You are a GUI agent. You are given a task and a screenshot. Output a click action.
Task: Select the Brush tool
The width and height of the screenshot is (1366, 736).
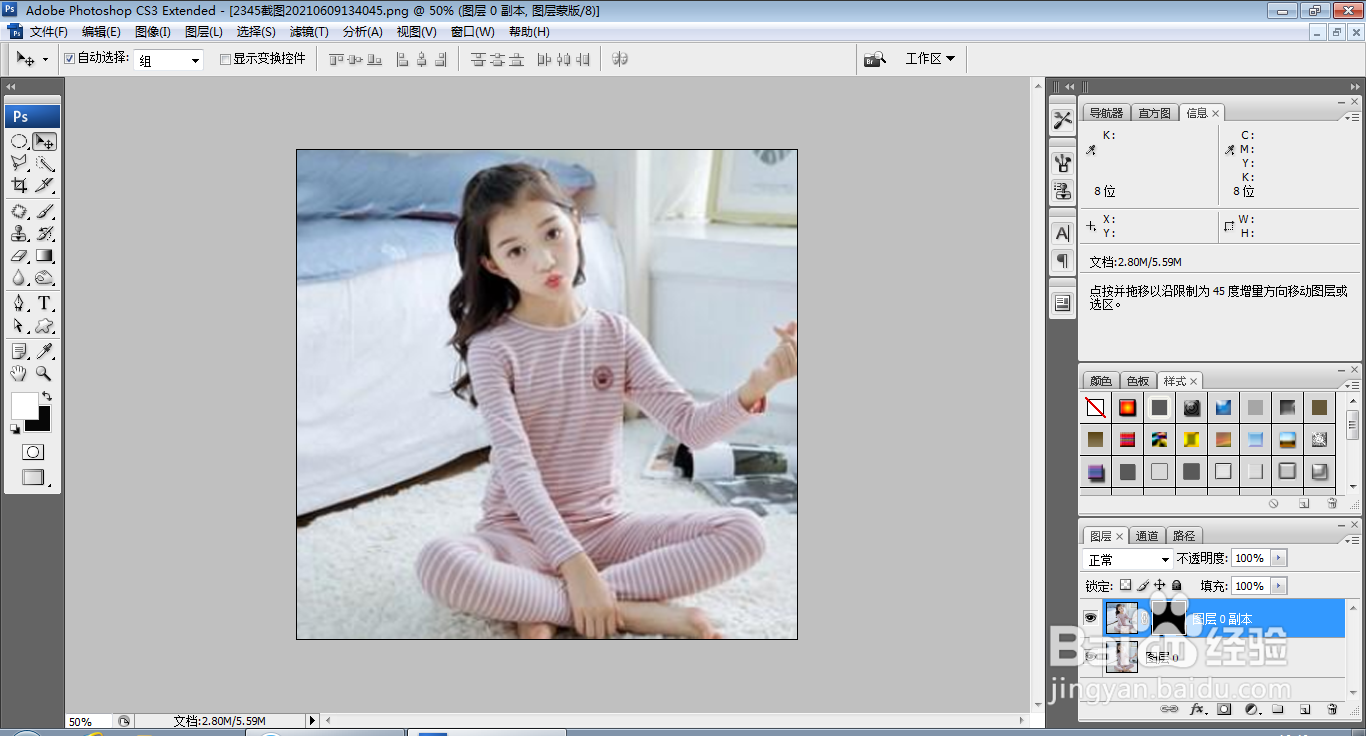pos(44,212)
